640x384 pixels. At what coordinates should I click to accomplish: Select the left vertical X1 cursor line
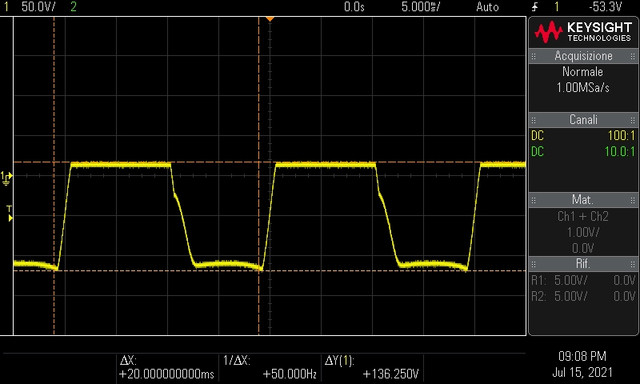[x=54, y=175]
